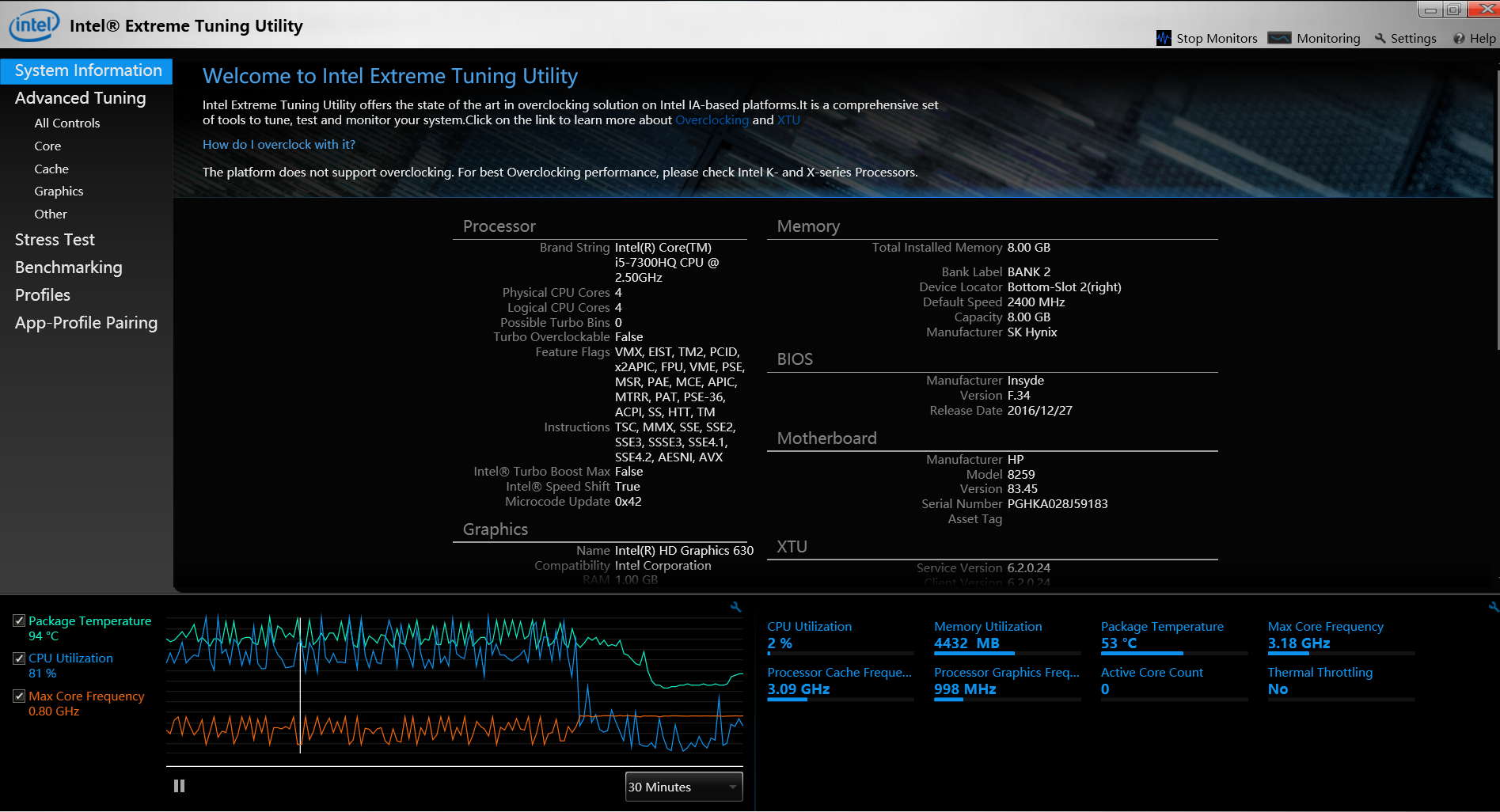Select Graphics under Advanced Tuning
The height and width of the screenshot is (812, 1500).
(x=59, y=192)
